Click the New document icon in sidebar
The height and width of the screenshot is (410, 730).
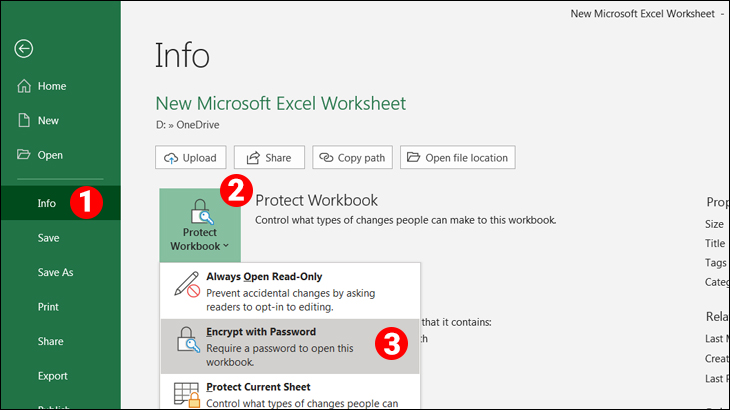pyautogui.click(x=24, y=120)
